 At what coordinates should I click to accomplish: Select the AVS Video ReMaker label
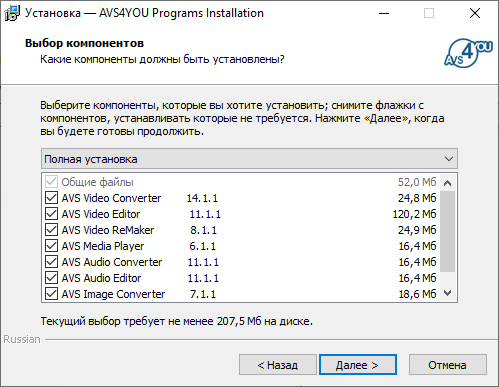pos(108,230)
